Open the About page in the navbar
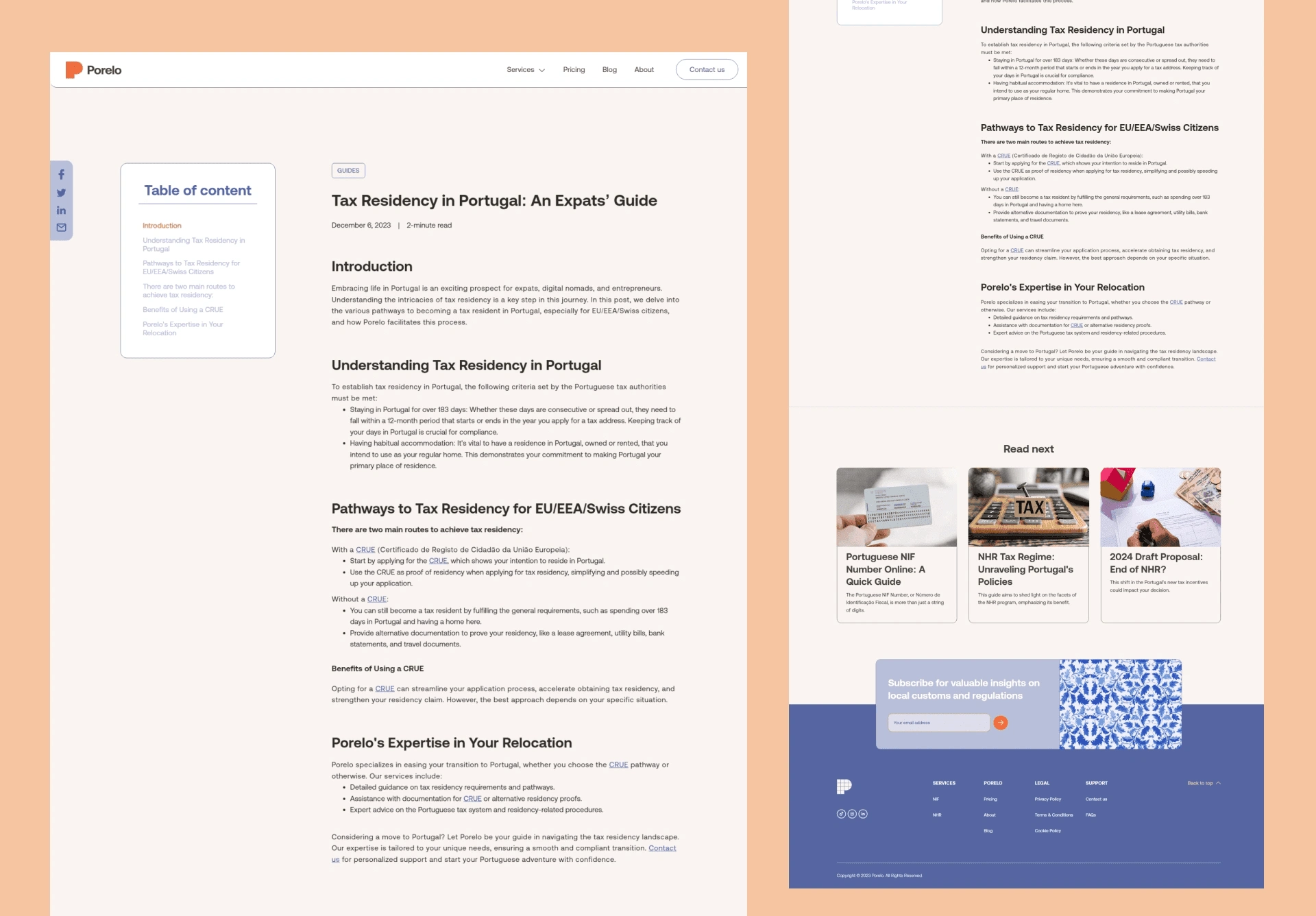 point(644,70)
